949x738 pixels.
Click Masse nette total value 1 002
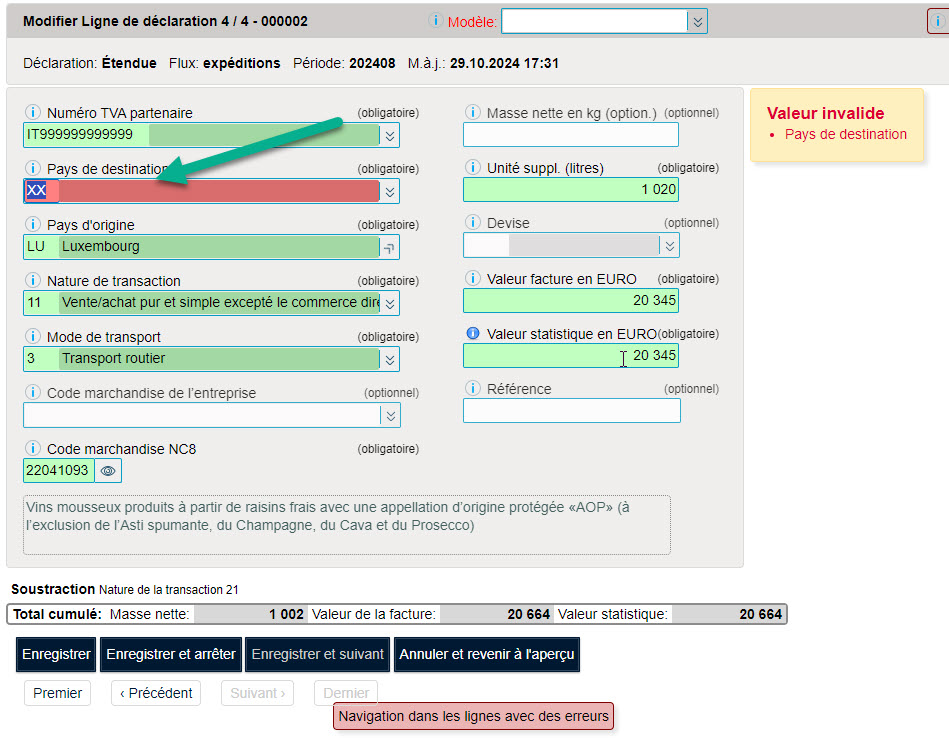(x=286, y=614)
